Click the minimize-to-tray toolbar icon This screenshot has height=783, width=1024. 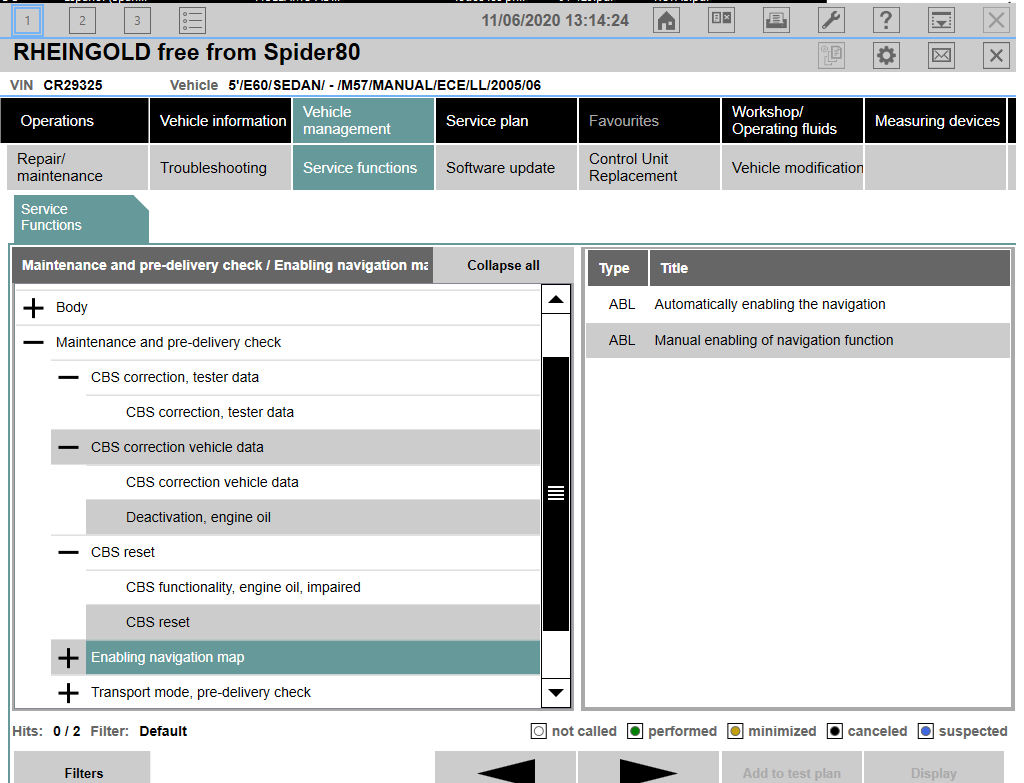coord(940,20)
